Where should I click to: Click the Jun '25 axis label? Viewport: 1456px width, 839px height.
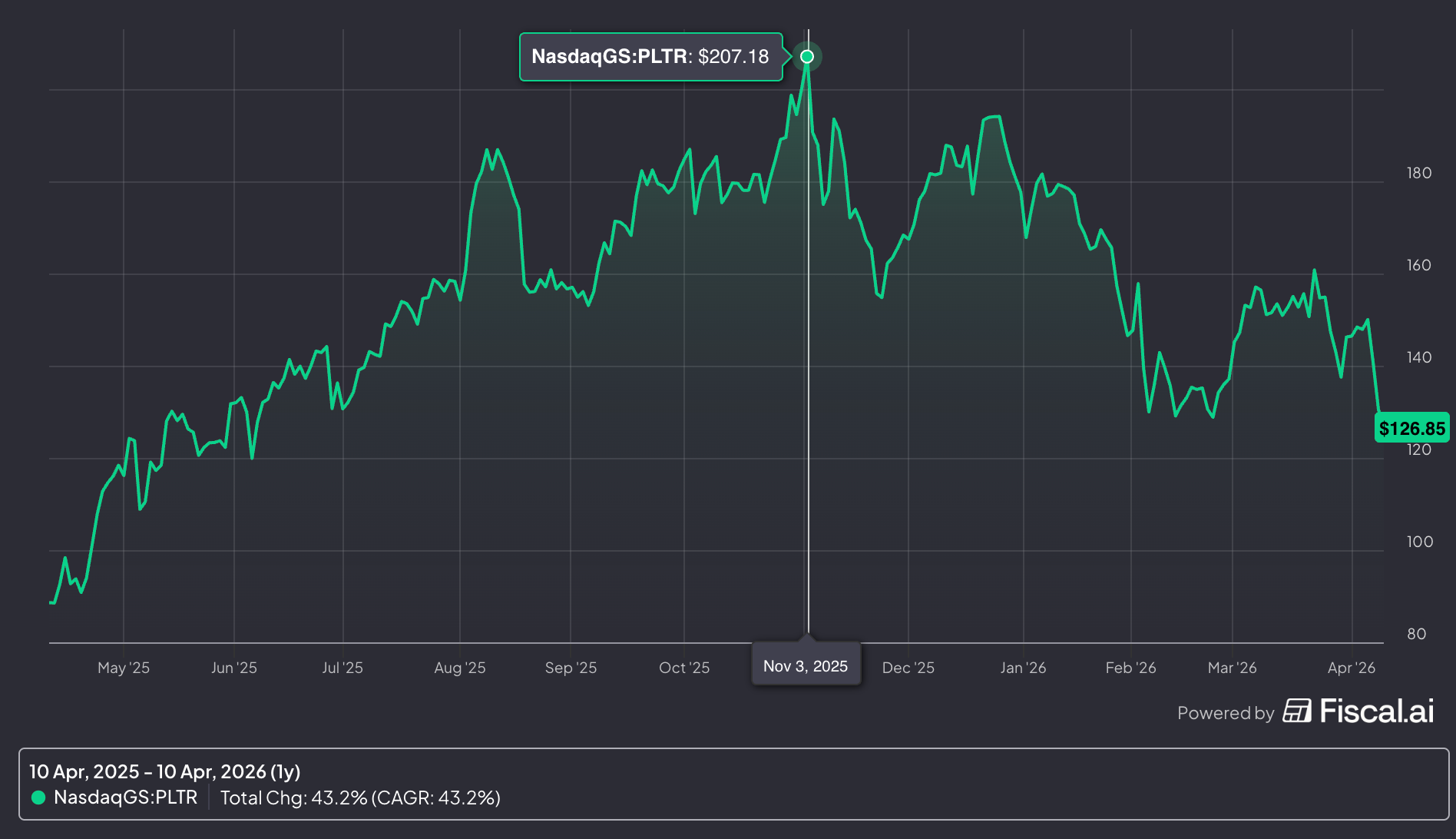(x=234, y=668)
